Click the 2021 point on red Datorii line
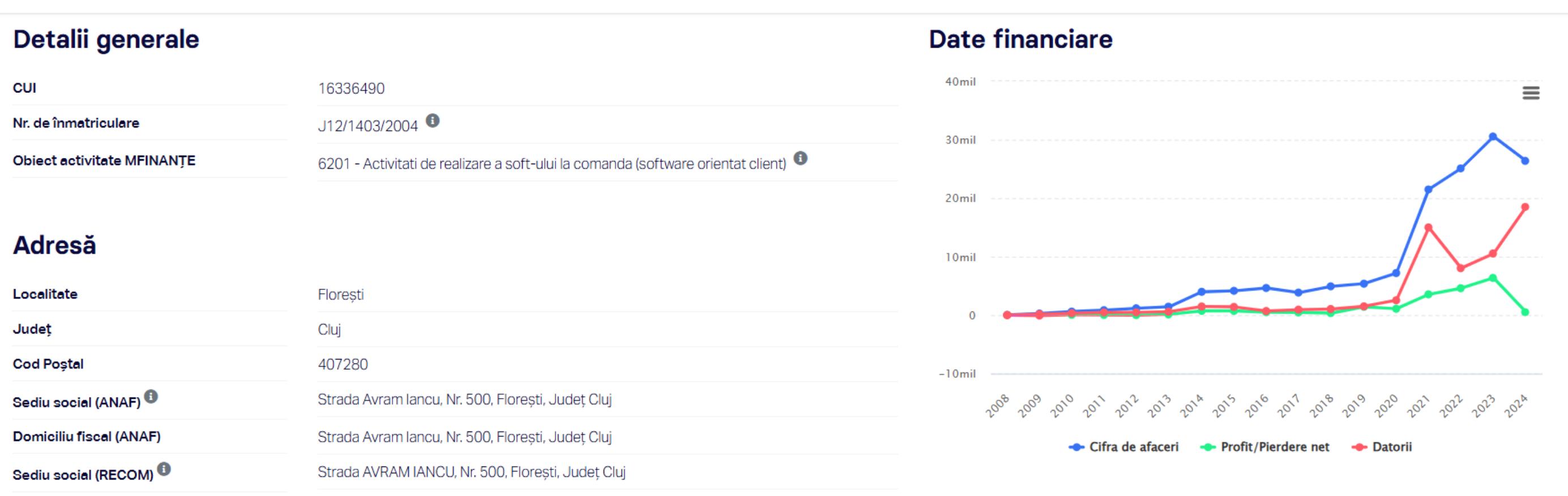This screenshot has width=1568, height=496. (x=1428, y=228)
